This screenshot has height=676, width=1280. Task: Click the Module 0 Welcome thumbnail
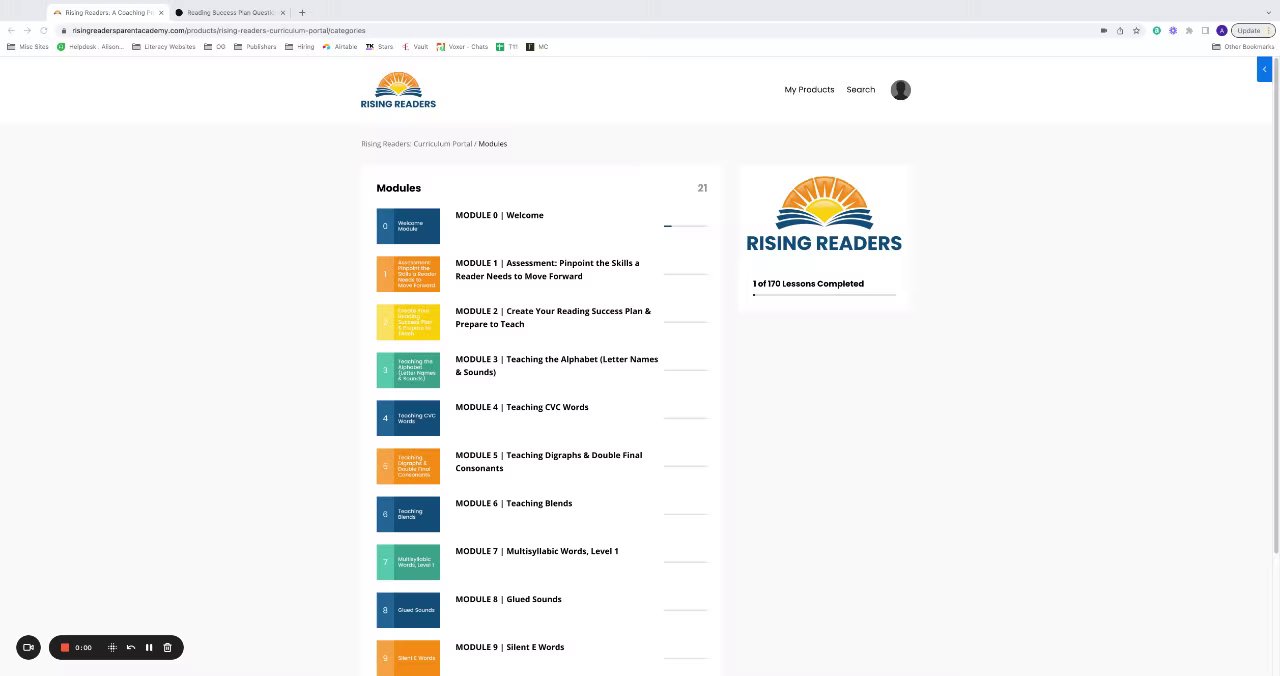coord(408,226)
